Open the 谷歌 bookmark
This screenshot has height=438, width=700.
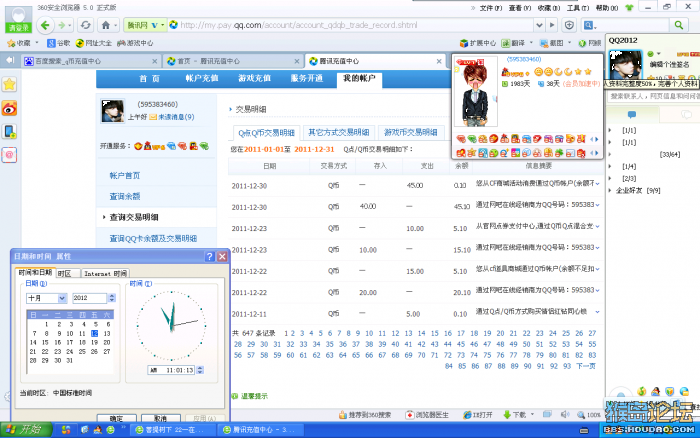click(x=59, y=43)
